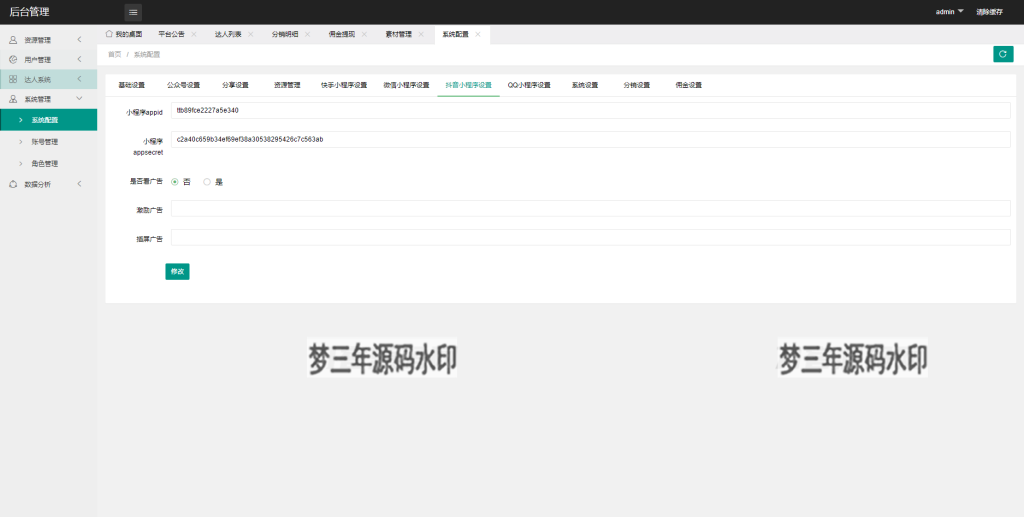Click the hamburger menu toggle icon
Viewport: 1024px width, 517px height.
[x=133, y=12]
